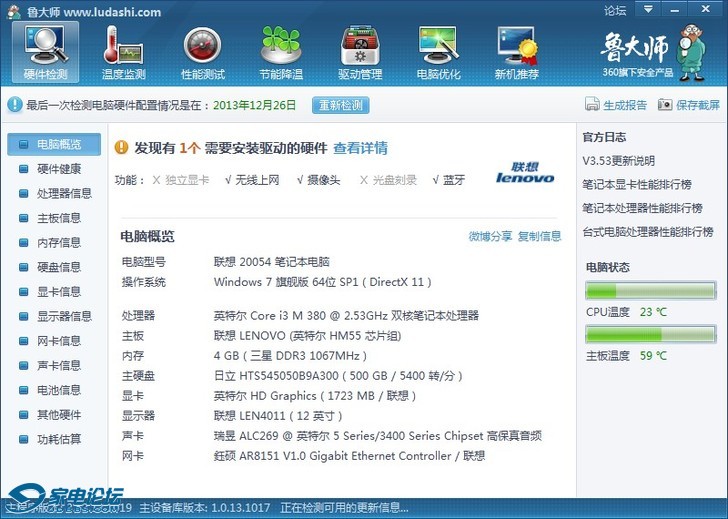Click 保存截屏 to save screenshot

(688, 105)
